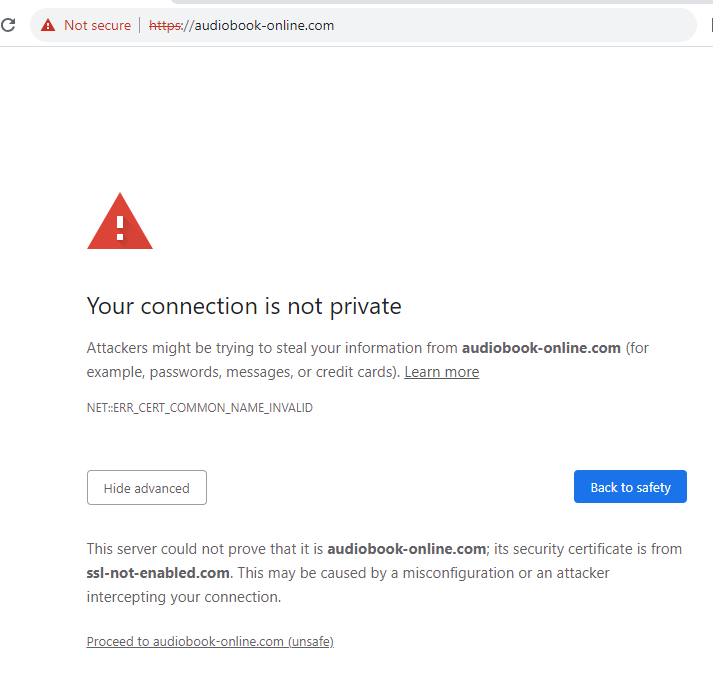Click the "Your connection is not private" heading

[x=244, y=306]
